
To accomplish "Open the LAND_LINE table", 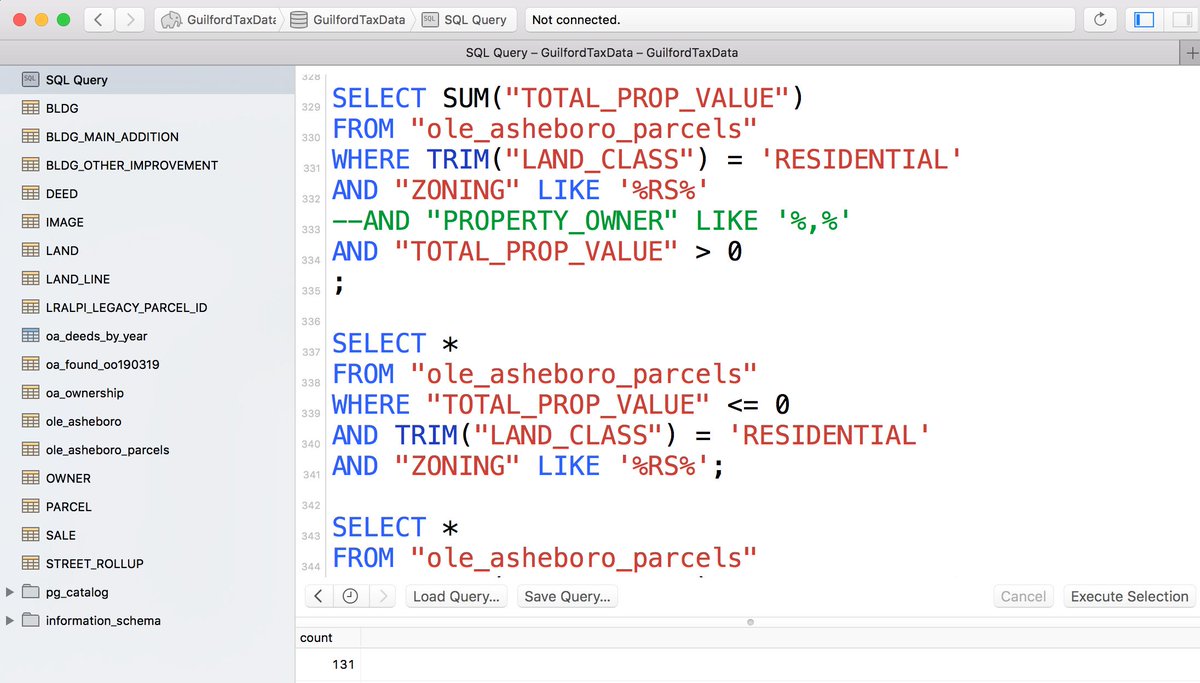I will tap(147, 279).
